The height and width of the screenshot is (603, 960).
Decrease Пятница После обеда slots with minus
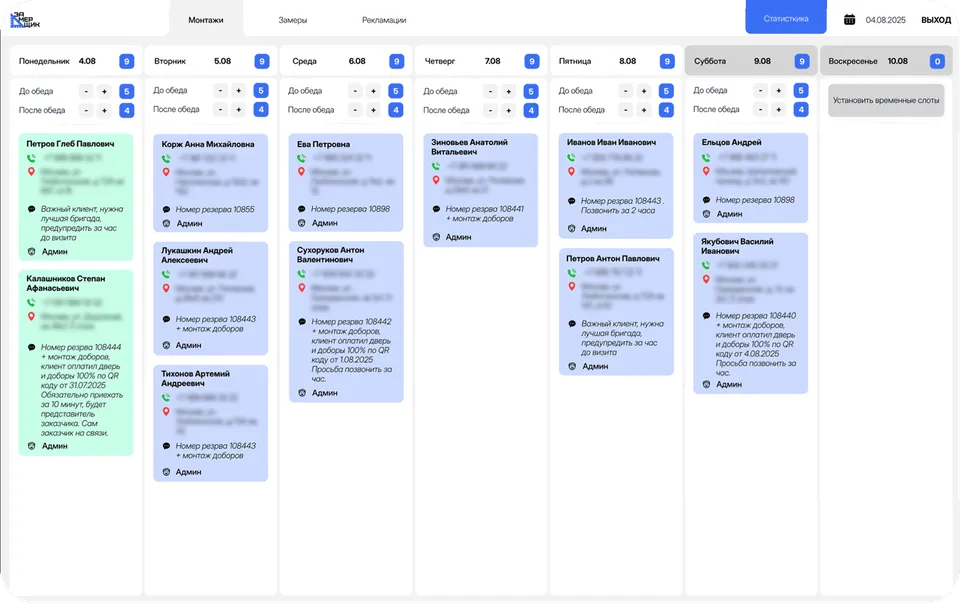(x=625, y=110)
